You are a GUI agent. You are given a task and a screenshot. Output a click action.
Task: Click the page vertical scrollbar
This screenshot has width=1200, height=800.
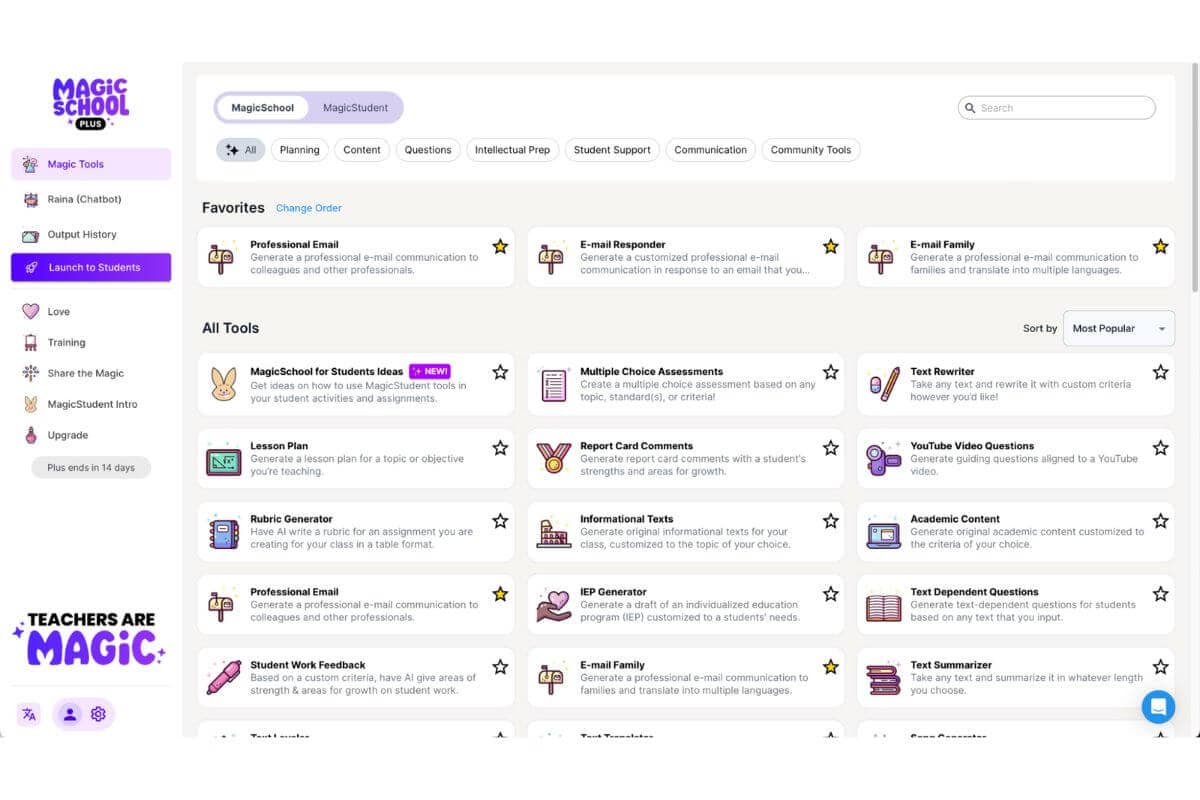(1195, 180)
